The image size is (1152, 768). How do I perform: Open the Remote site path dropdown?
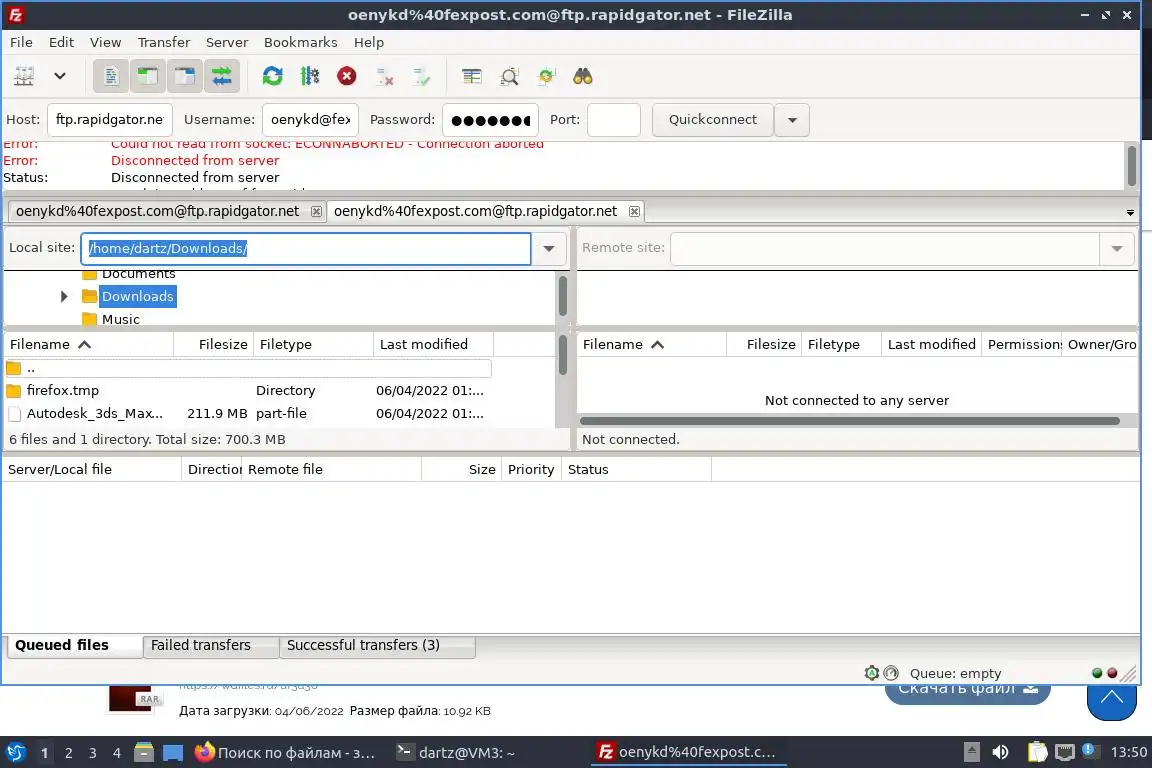coord(1117,248)
